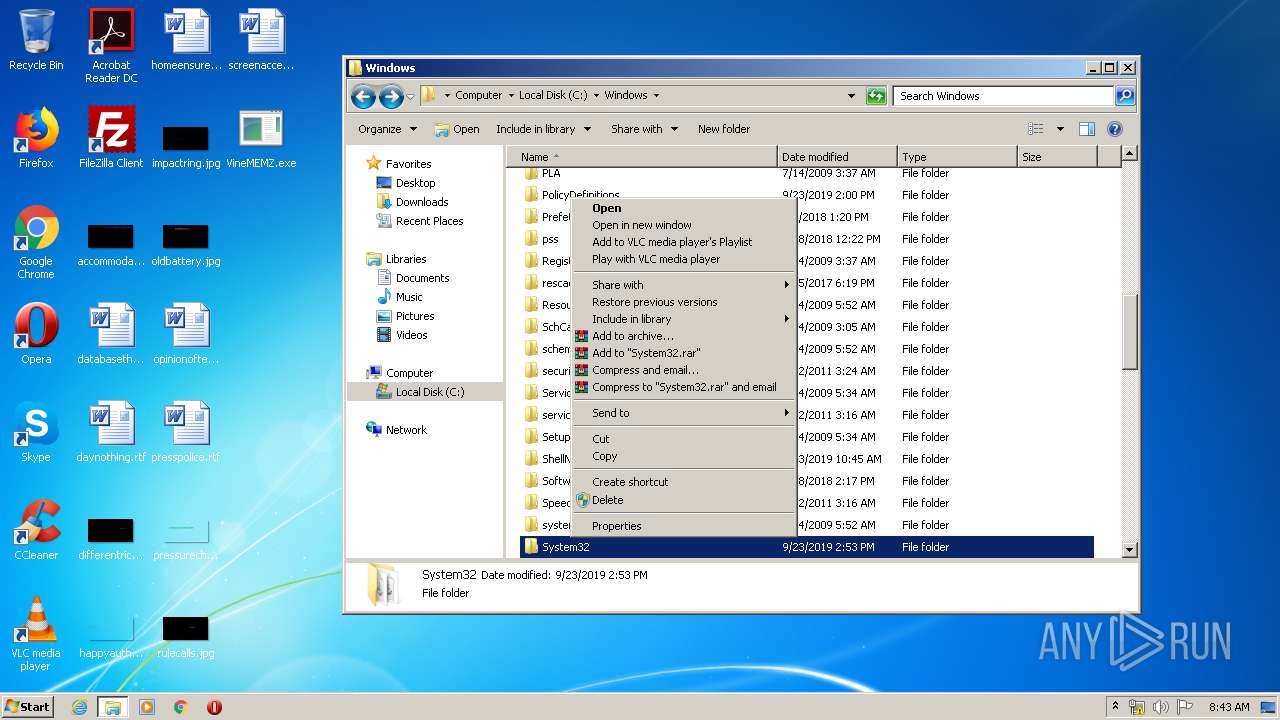This screenshot has height=720, width=1280.
Task: Select the CCleaner desktop icon
Action: coord(36,530)
